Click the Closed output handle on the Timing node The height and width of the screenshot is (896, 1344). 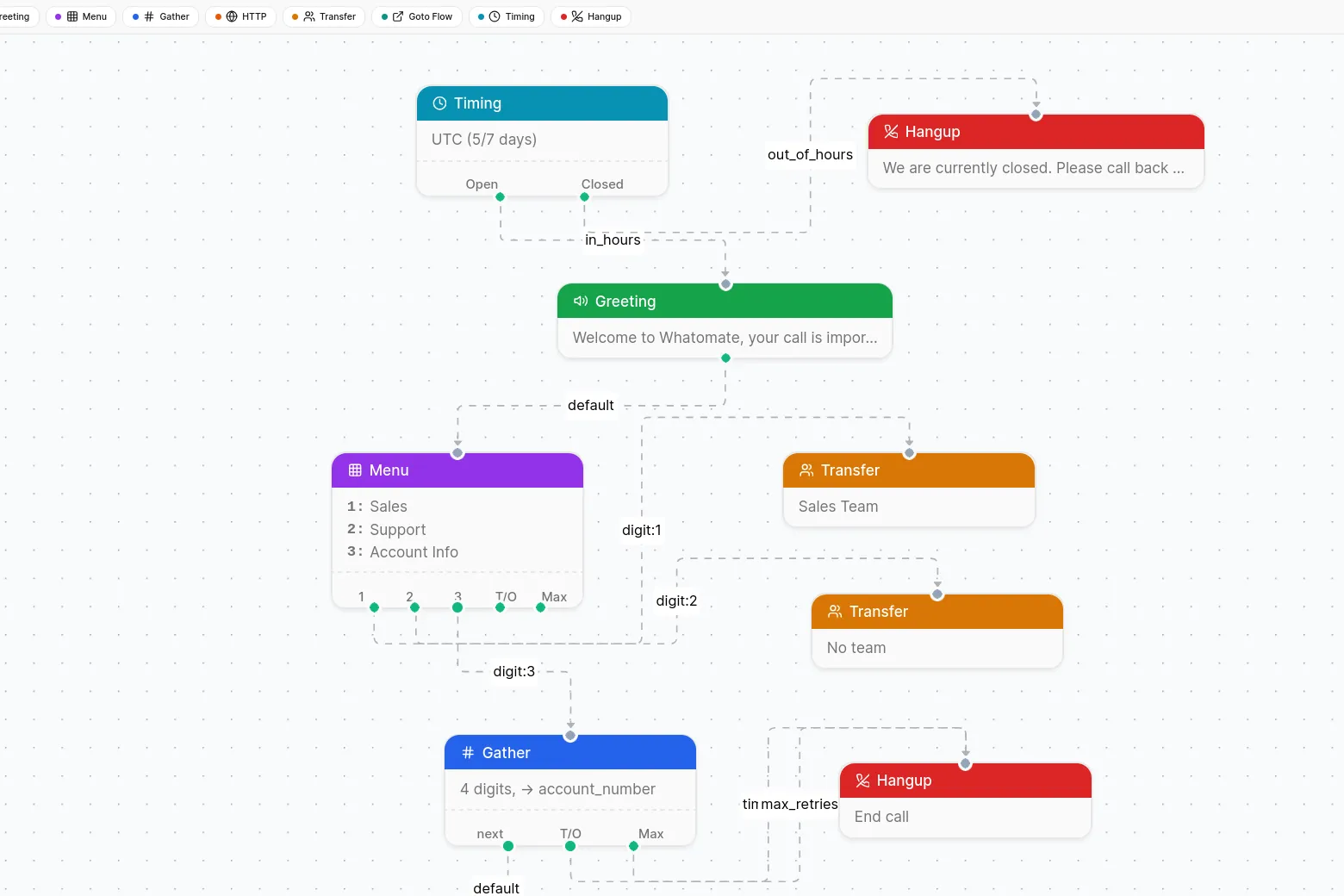(x=584, y=197)
